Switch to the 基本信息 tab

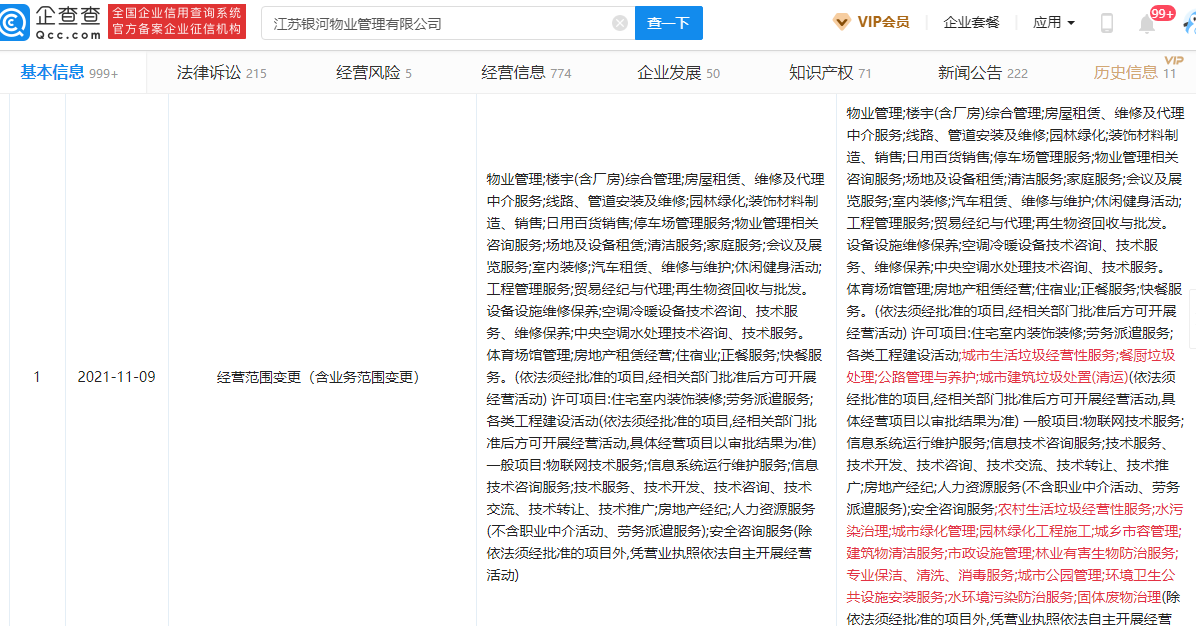(x=69, y=72)
